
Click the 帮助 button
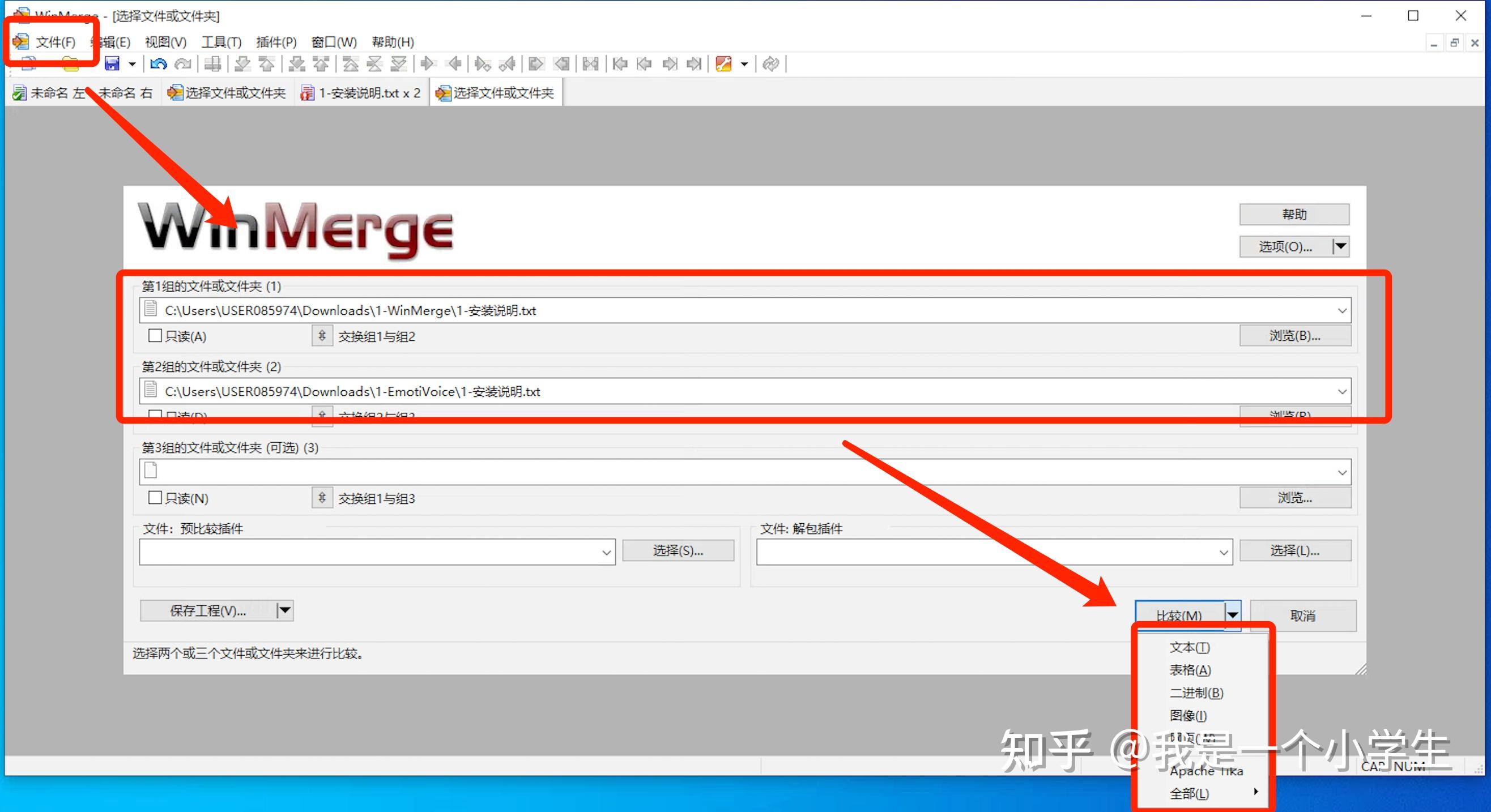click(1294, 213)
